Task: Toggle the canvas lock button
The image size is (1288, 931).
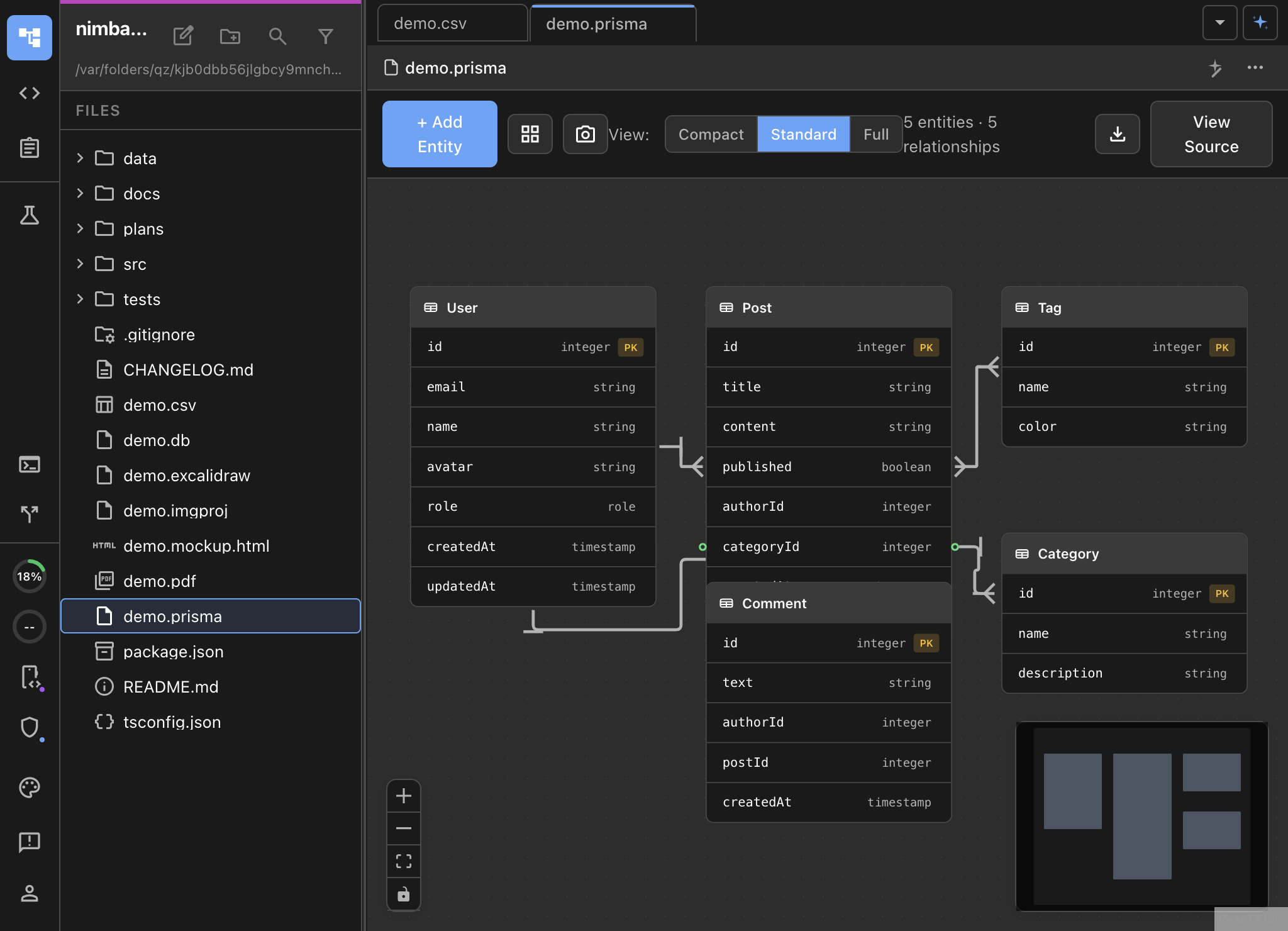Action: pos(404,894)
